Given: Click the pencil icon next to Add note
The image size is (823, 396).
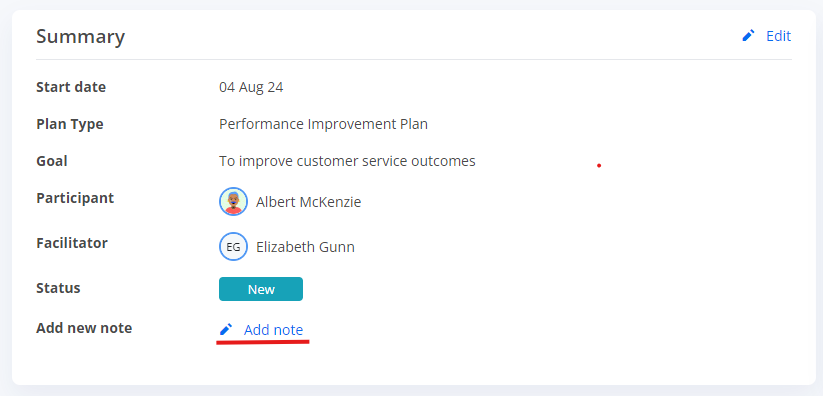Looking at the screenshot, I should coord(226,329).
